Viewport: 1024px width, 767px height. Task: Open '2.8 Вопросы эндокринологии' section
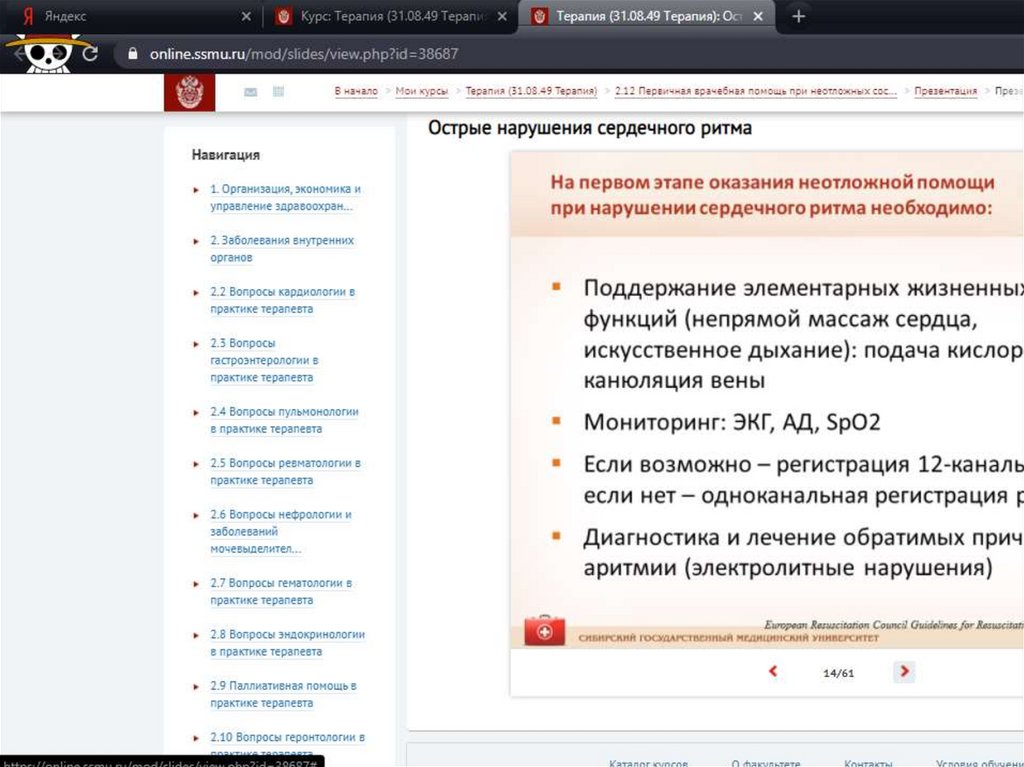[x=287, y=643]
